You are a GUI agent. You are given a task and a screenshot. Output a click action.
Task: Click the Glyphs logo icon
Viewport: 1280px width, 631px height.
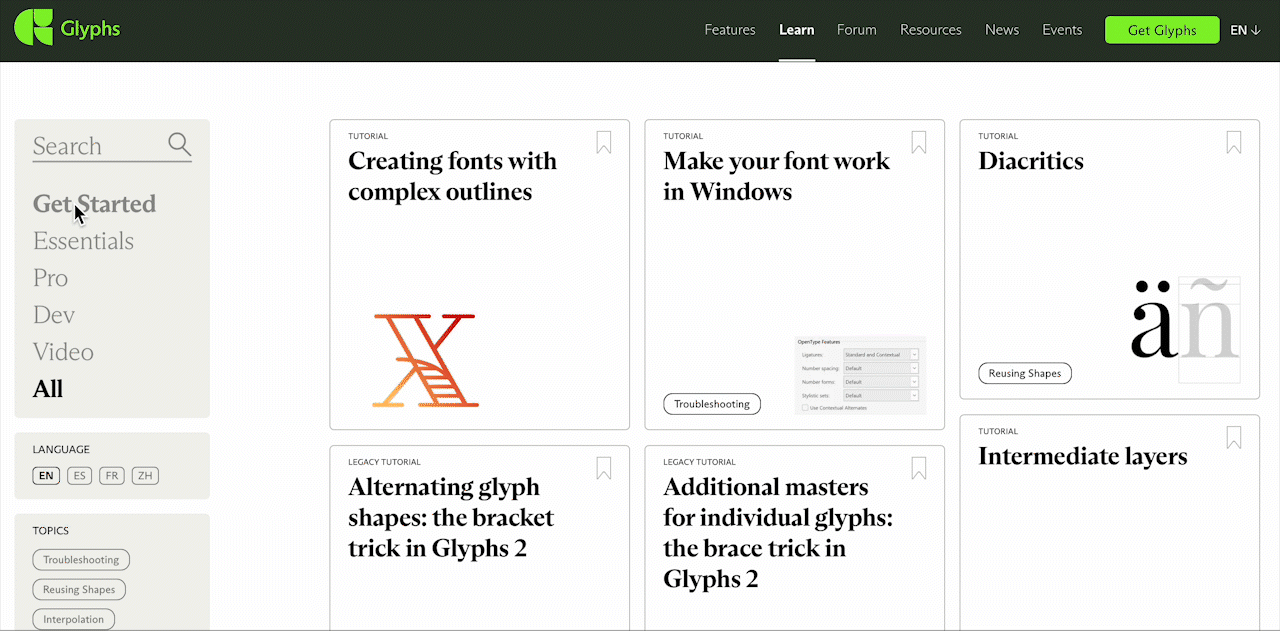point(33,28)
